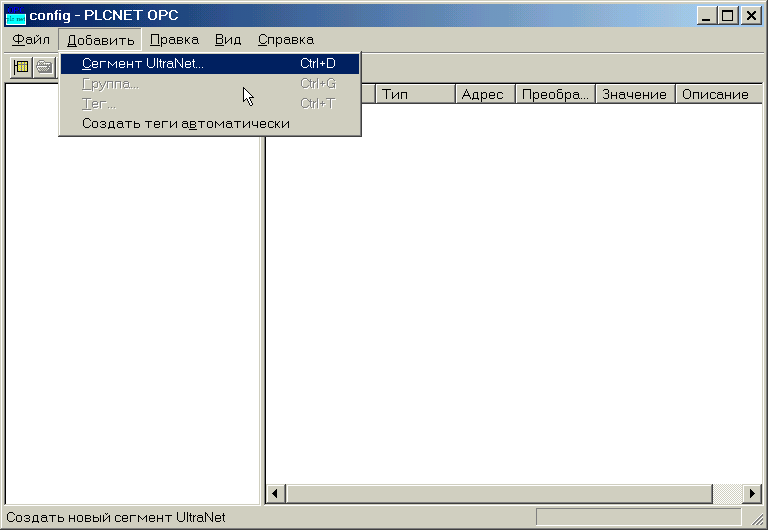This screenshot has height=530, width=768.
Task: Select Сегмент UltraNet... menu entry
Action: (x=210, y=64)
